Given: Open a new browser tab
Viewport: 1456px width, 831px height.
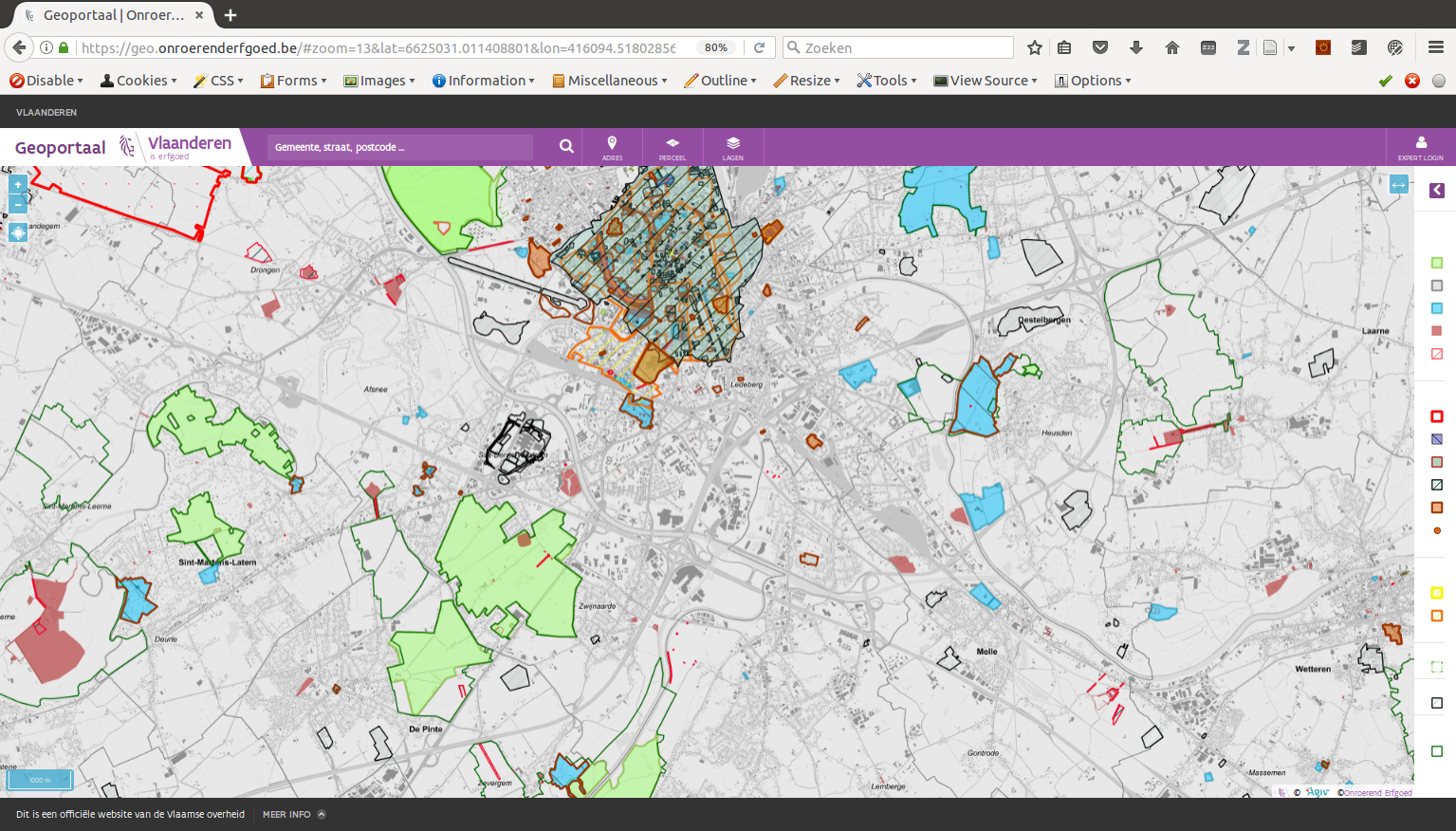Looking at the screenshot, I should (230, 15).
